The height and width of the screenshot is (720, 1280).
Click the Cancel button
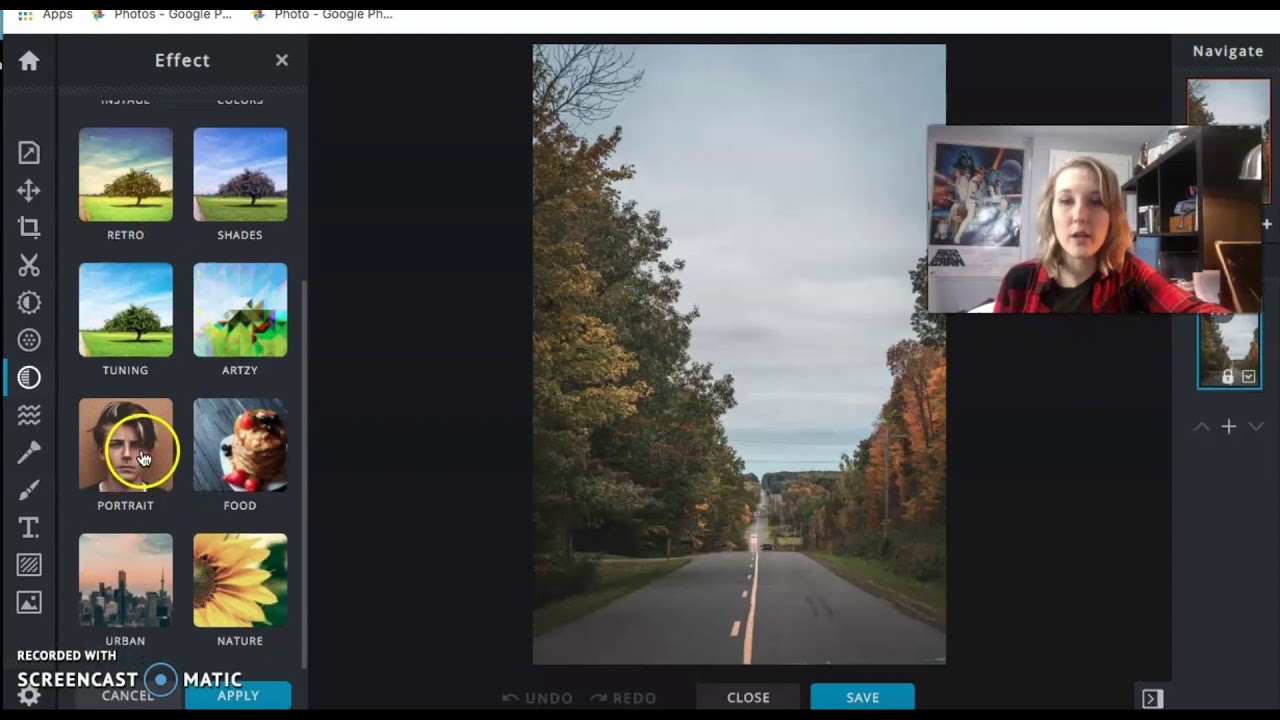128,696
